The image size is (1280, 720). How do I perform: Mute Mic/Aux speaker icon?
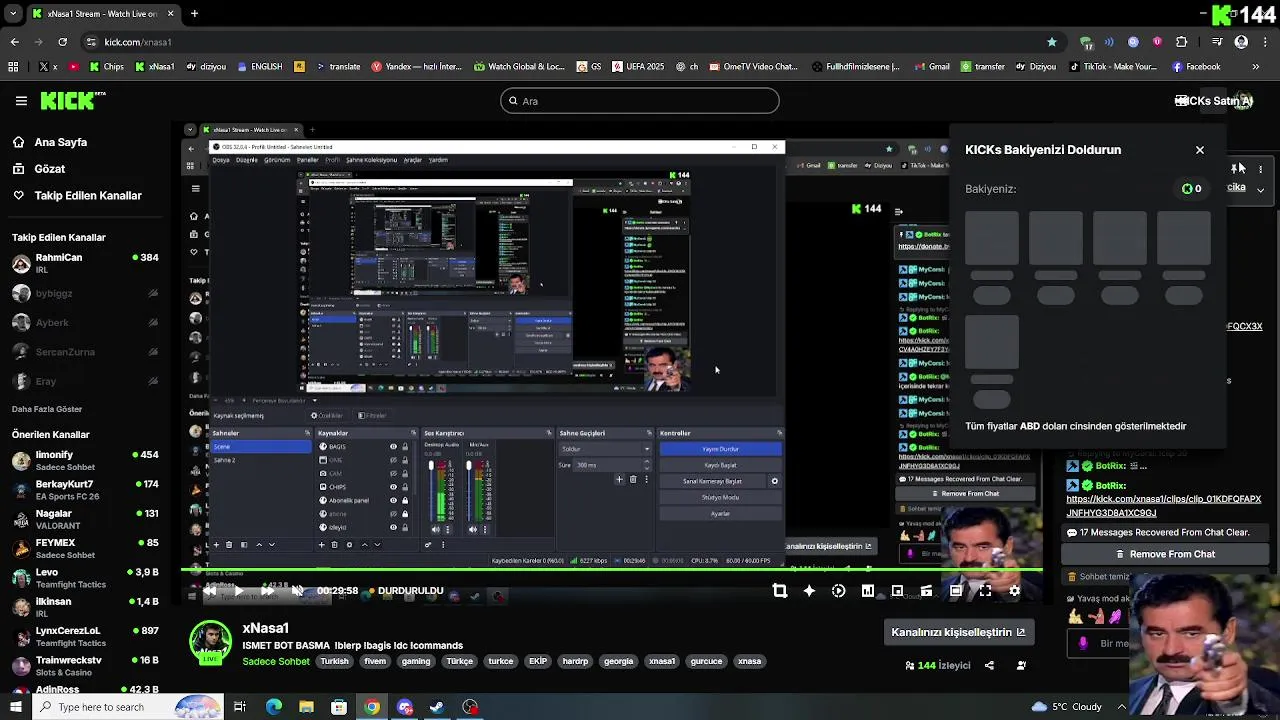coord(473,529)
